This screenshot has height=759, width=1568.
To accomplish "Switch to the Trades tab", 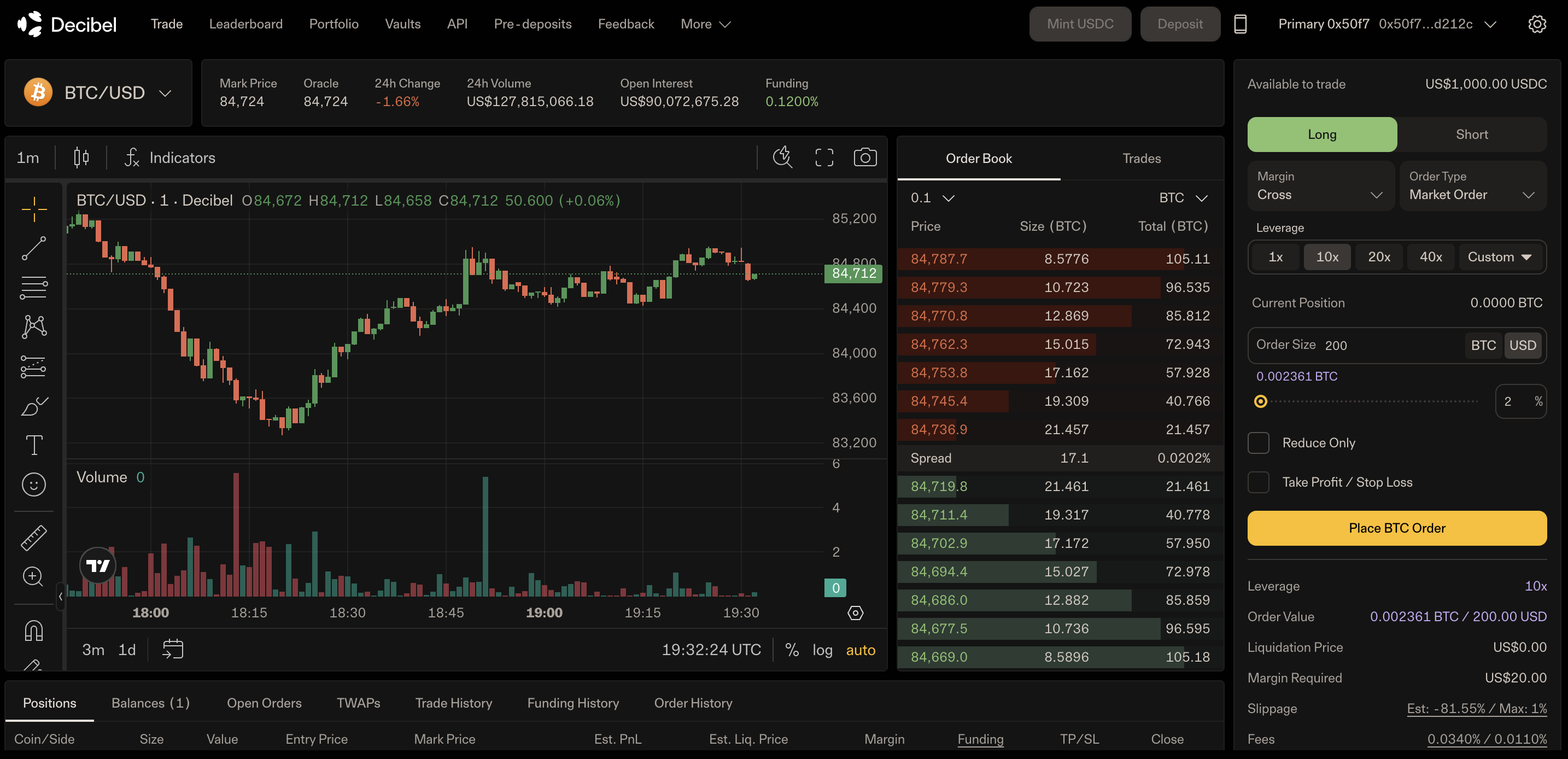I will point(1142,158).
